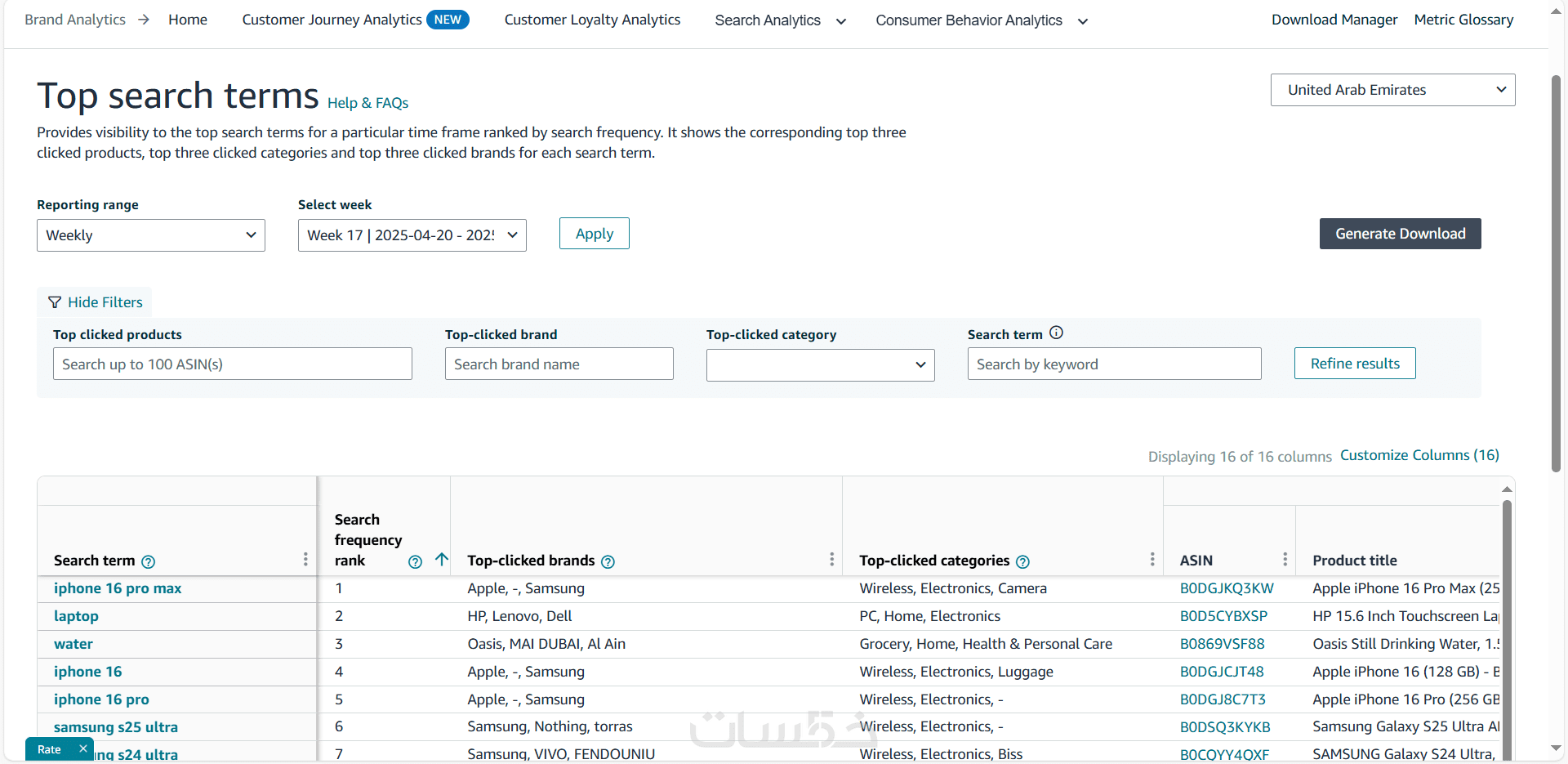This screenshot has height=764, width=1568.
Task: Click the Refine results button
Action: (x=1355, y=364)
